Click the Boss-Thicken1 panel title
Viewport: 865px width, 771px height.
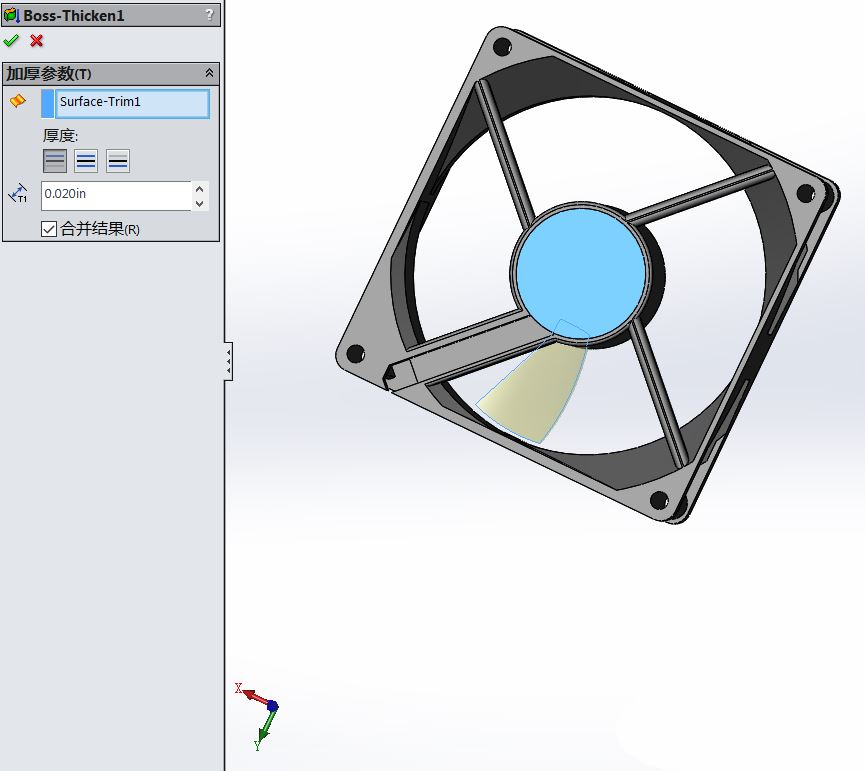coord(74,15)
